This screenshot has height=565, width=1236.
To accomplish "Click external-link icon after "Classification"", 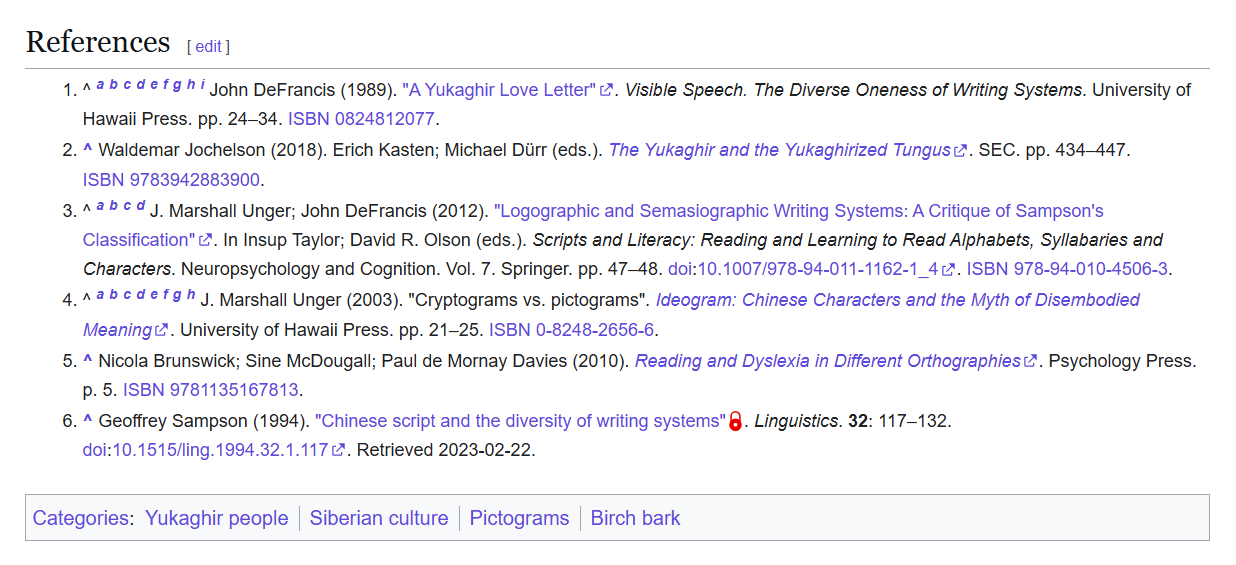I will tap(206, 240).
